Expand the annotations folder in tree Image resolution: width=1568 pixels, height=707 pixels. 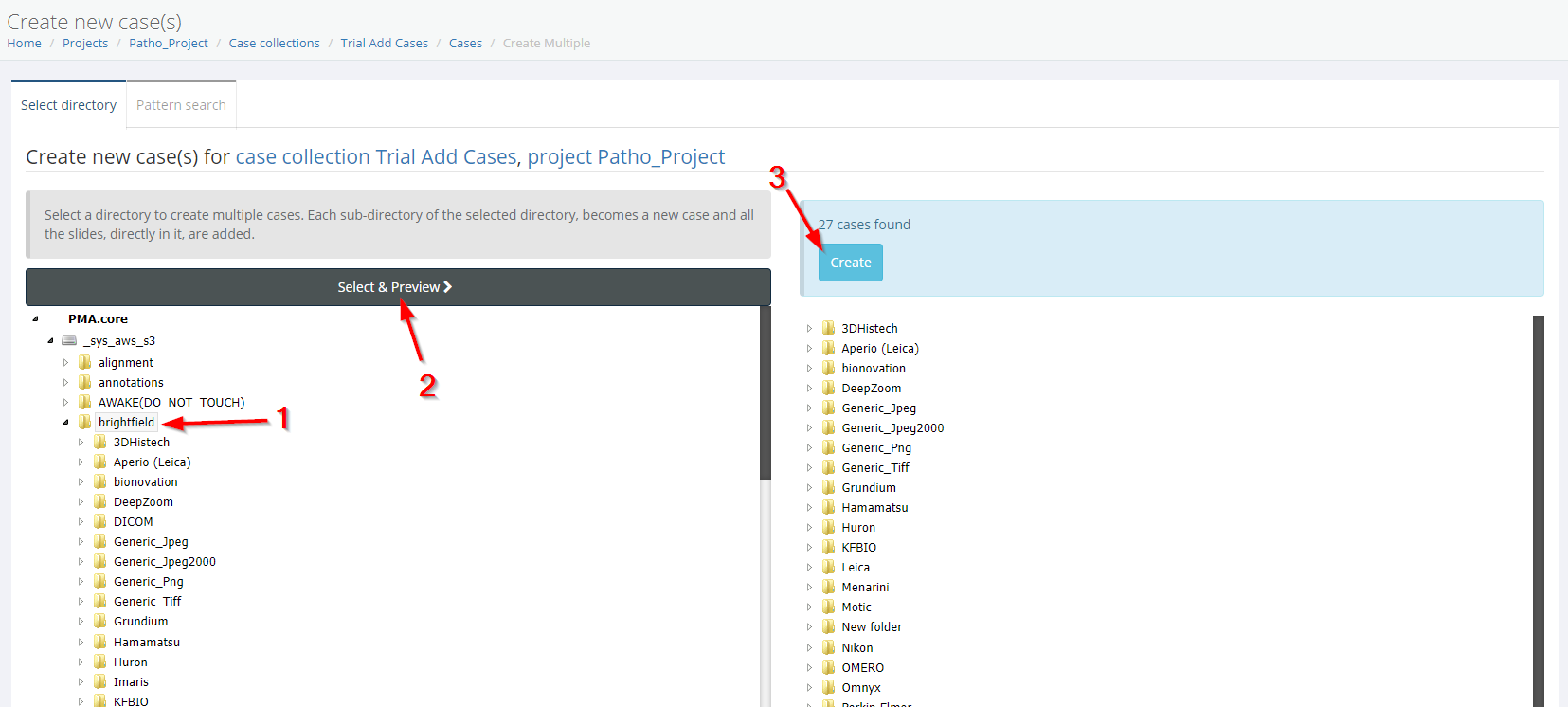click(x=65, y=383)
